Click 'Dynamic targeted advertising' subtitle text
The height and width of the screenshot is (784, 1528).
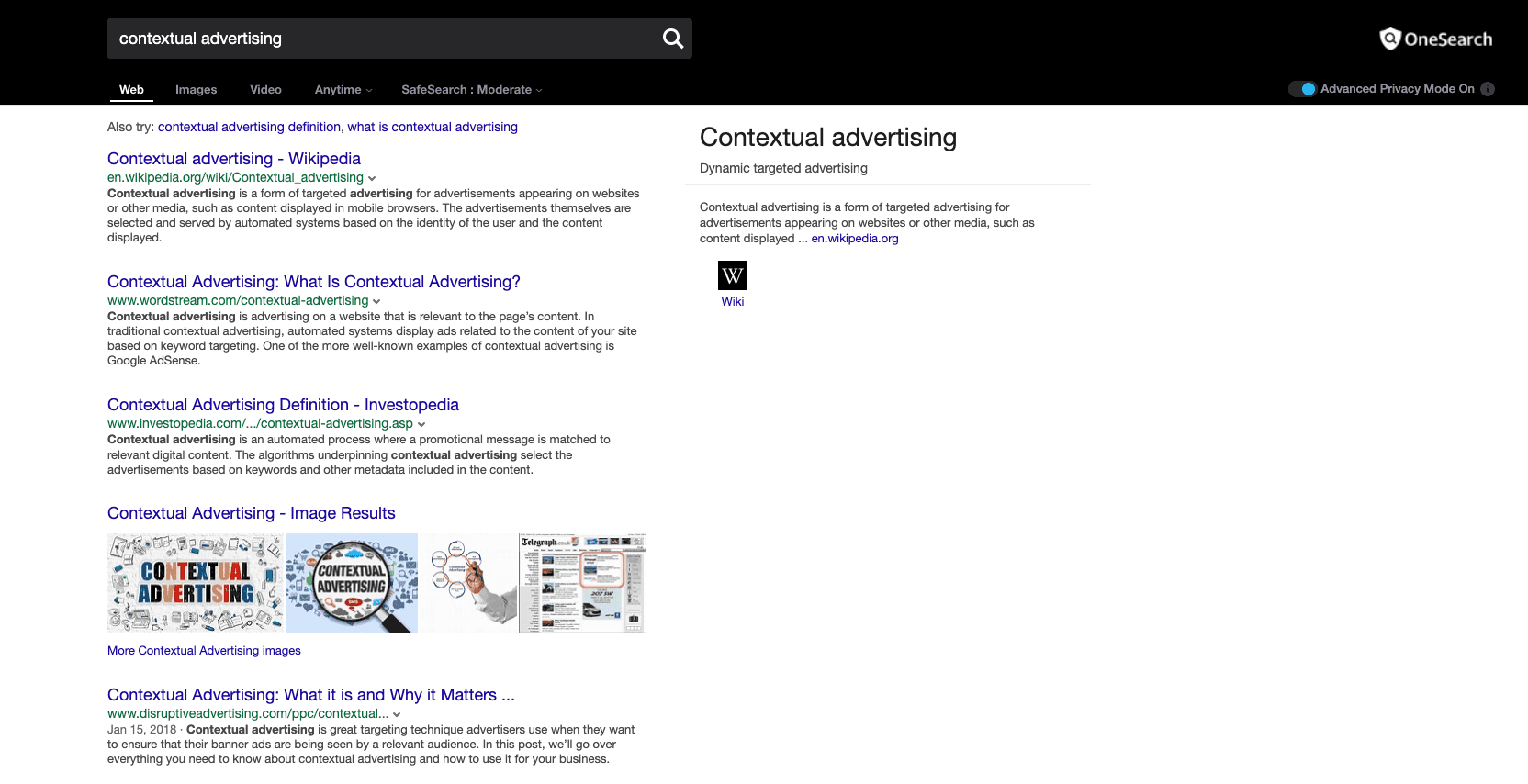783,168
